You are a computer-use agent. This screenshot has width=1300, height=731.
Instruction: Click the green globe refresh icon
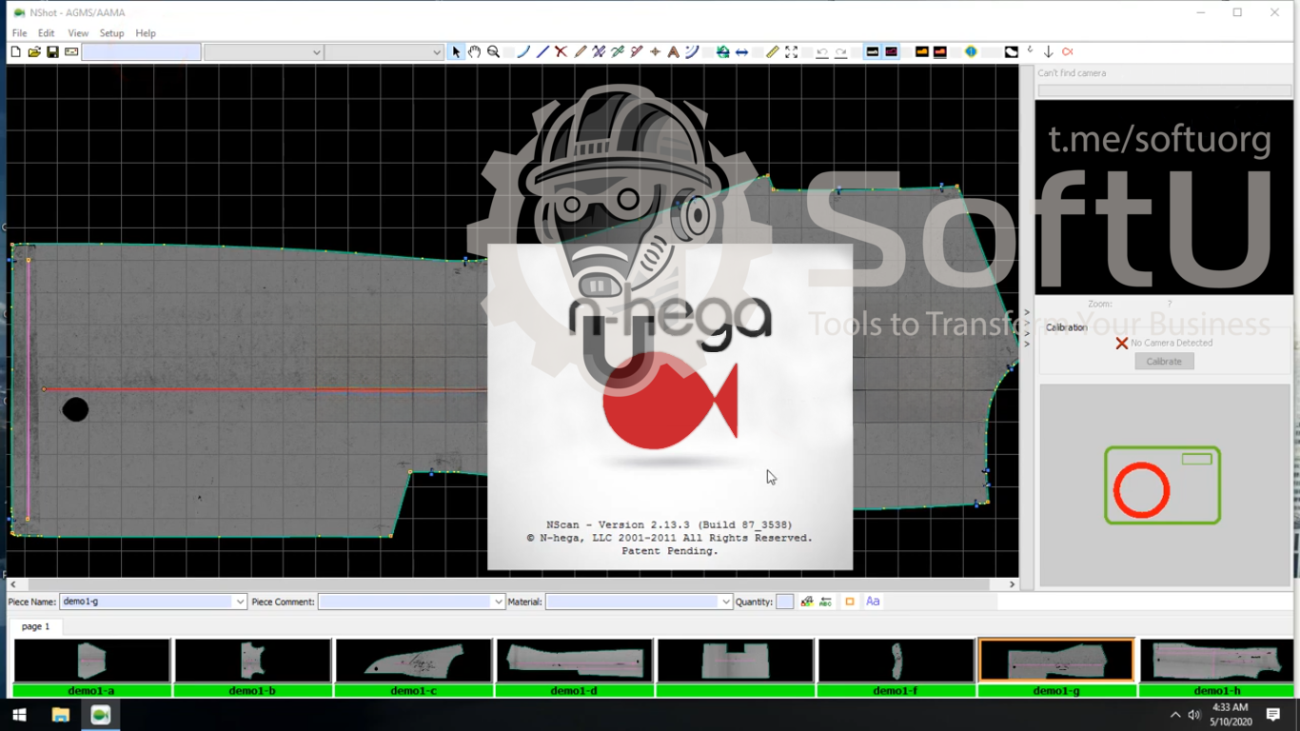(x=723, y=52)
